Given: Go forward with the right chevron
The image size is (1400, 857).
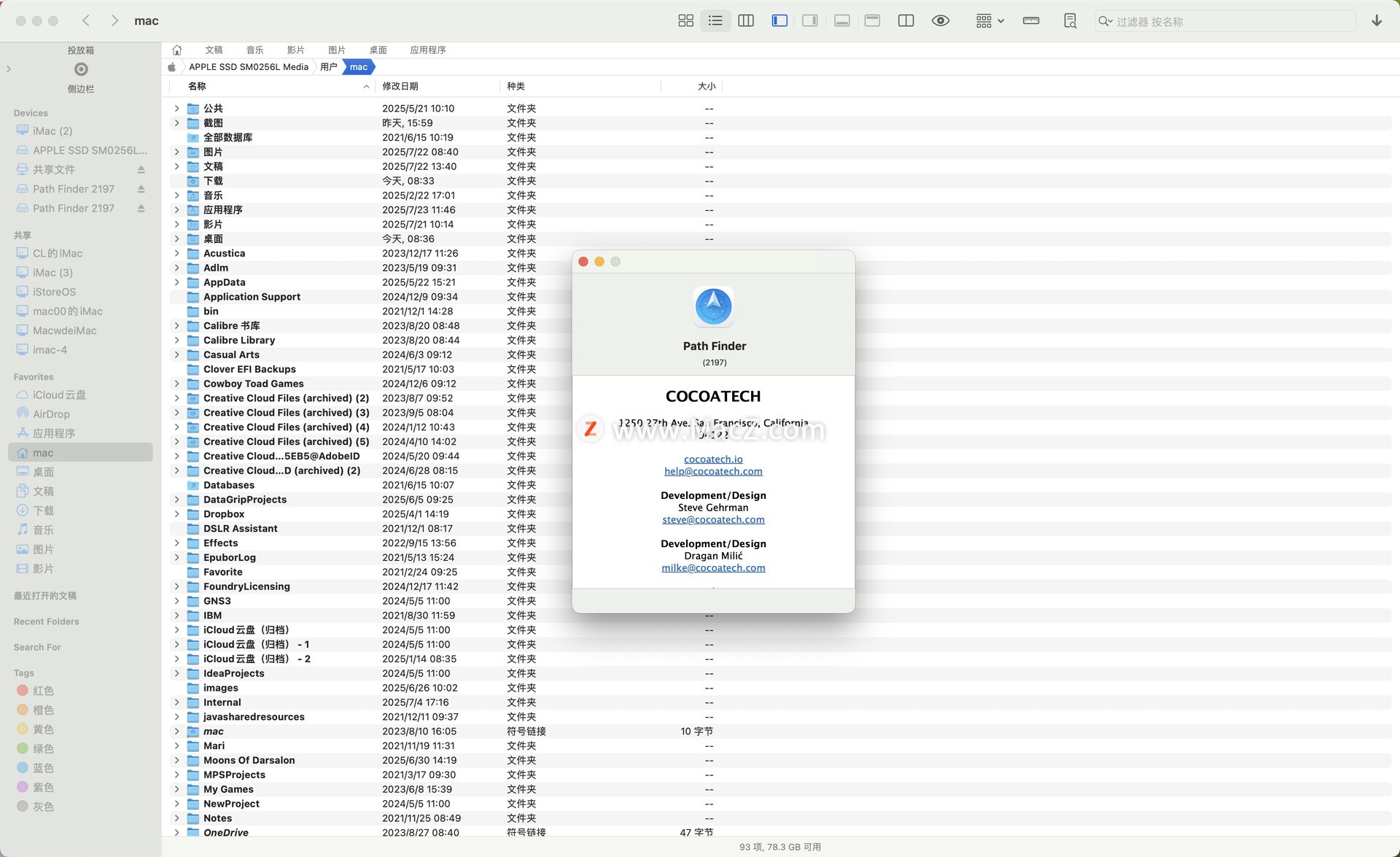Looking at the screenshot, I should pos(114,20).
